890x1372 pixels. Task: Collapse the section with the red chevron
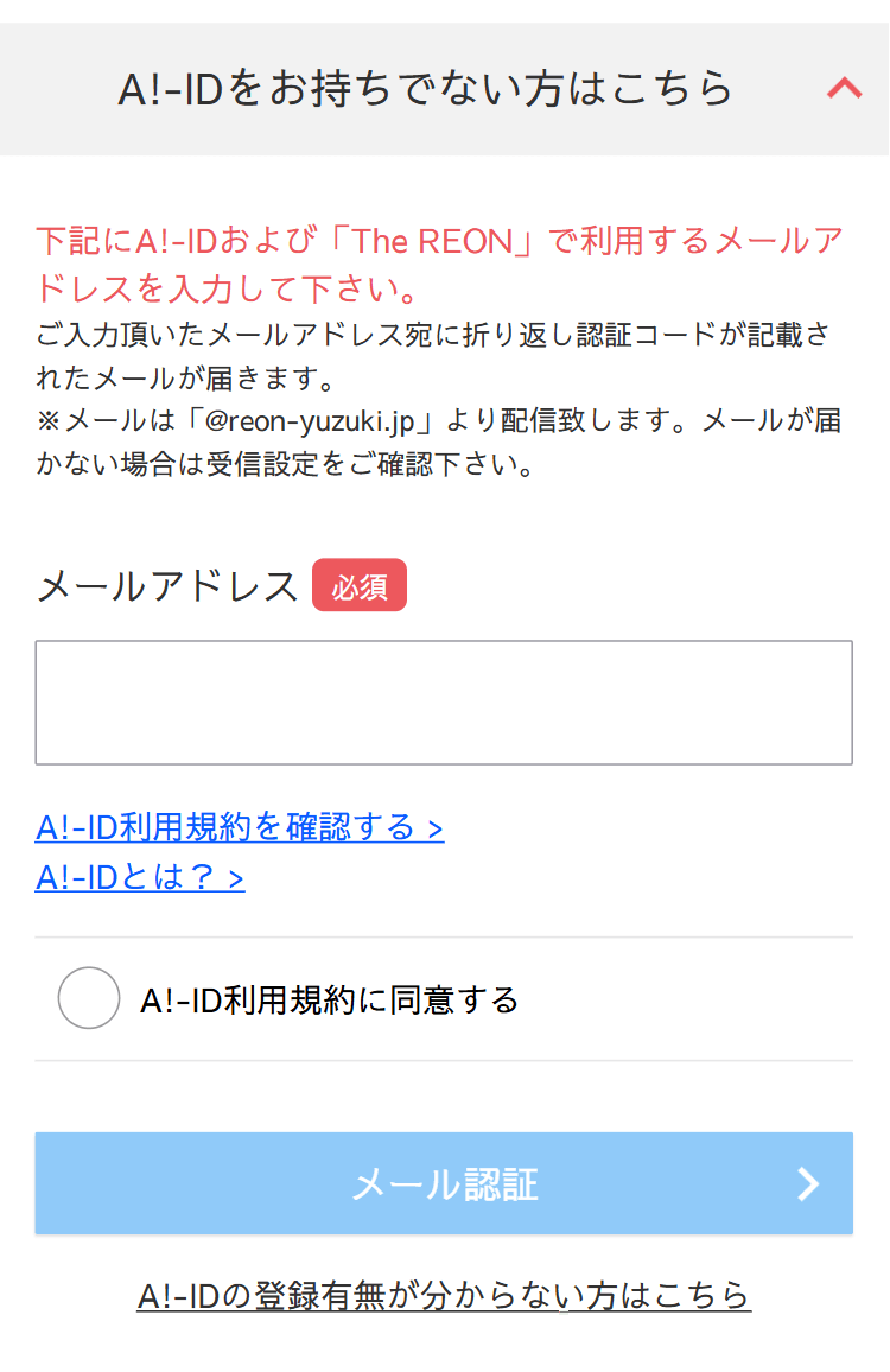pos(844,89)
